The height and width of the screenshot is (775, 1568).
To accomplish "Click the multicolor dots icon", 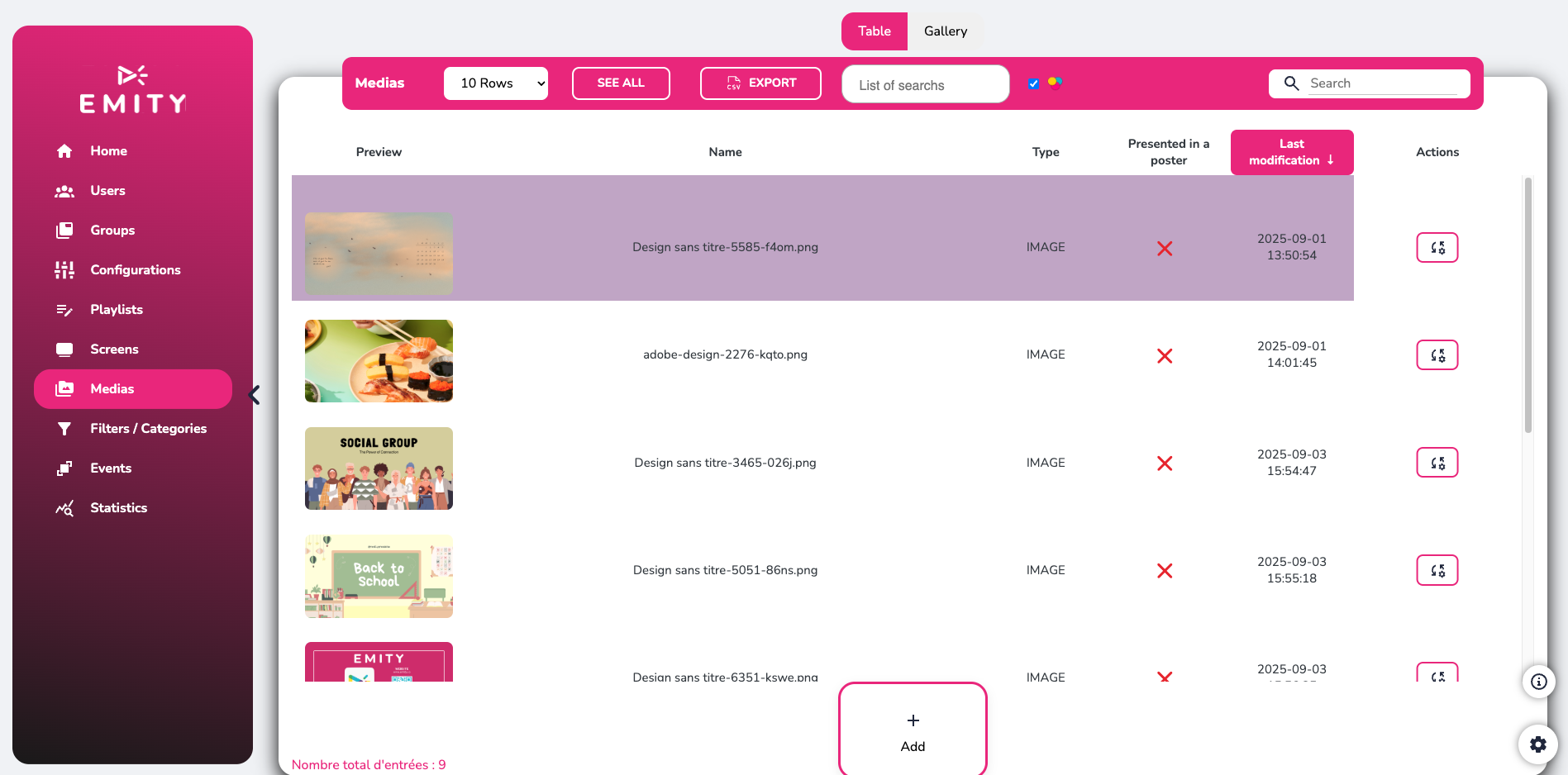I will tap(1055, 83).
